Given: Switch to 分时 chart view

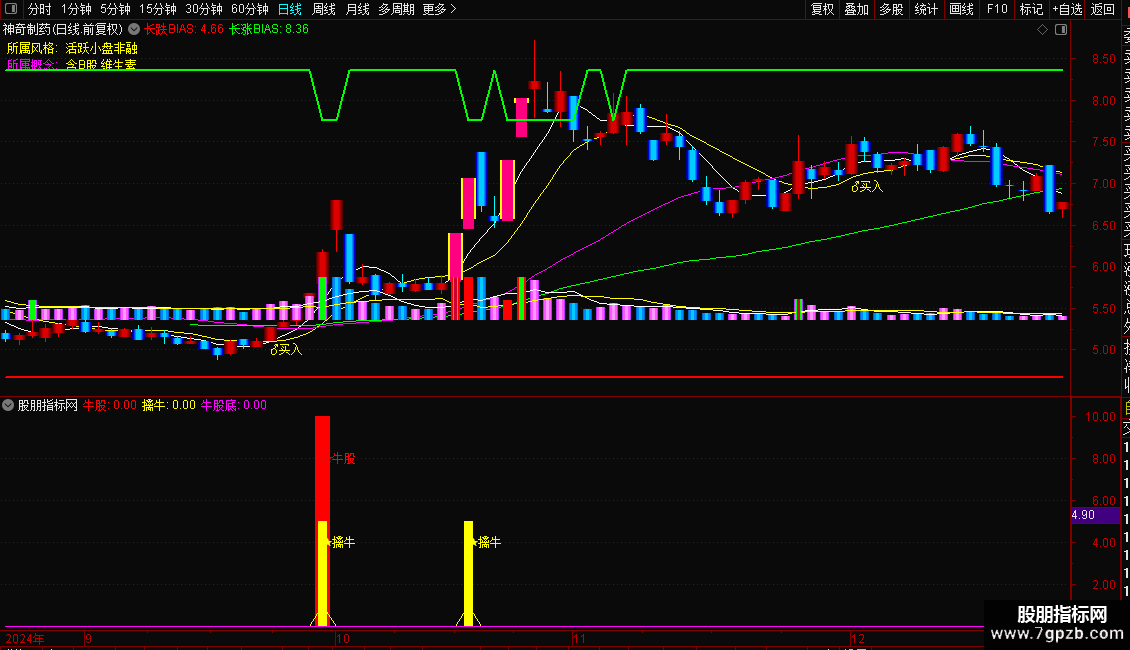Looking at the screenshot, I should 40,9.
